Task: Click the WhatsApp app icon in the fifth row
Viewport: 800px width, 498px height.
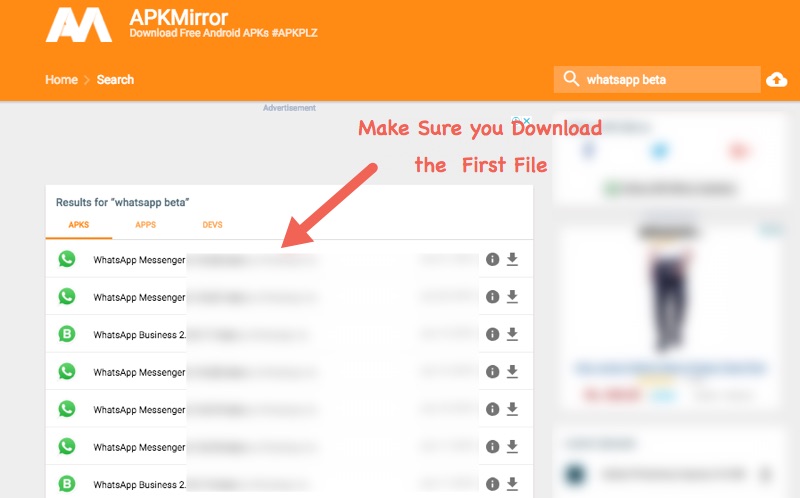Action: click(67, 409)
